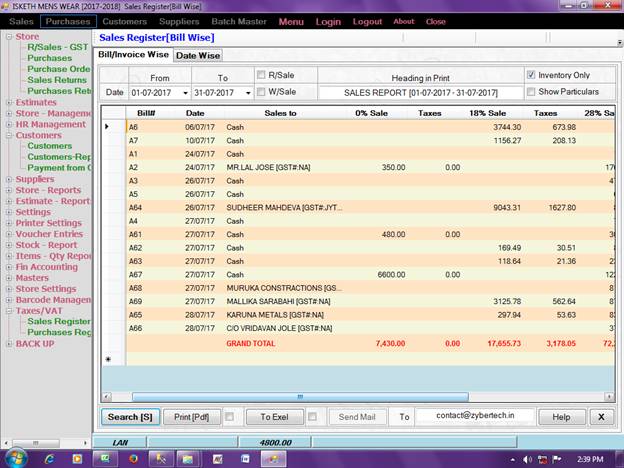Switch to the Date Wise tab
The image size is (624, 468).
(198, 55)
